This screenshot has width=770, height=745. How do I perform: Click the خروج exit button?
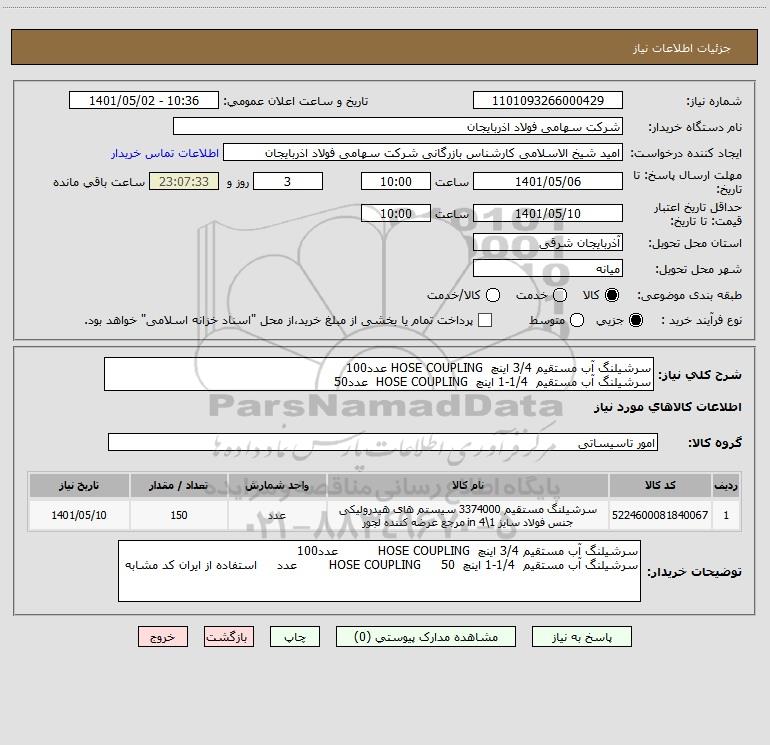[163, 637]
